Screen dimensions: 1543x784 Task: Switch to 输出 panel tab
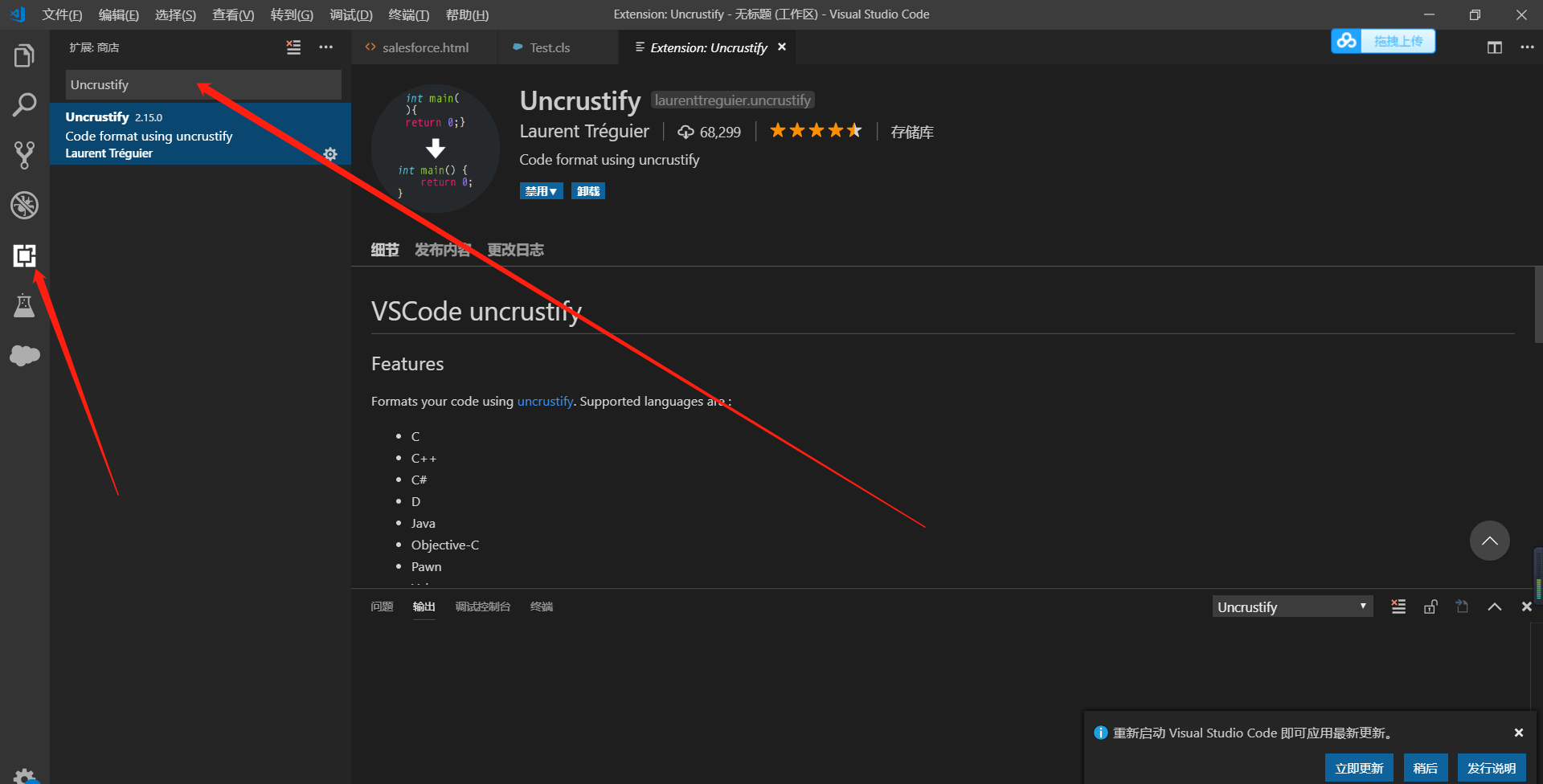[x=424, y=606]
